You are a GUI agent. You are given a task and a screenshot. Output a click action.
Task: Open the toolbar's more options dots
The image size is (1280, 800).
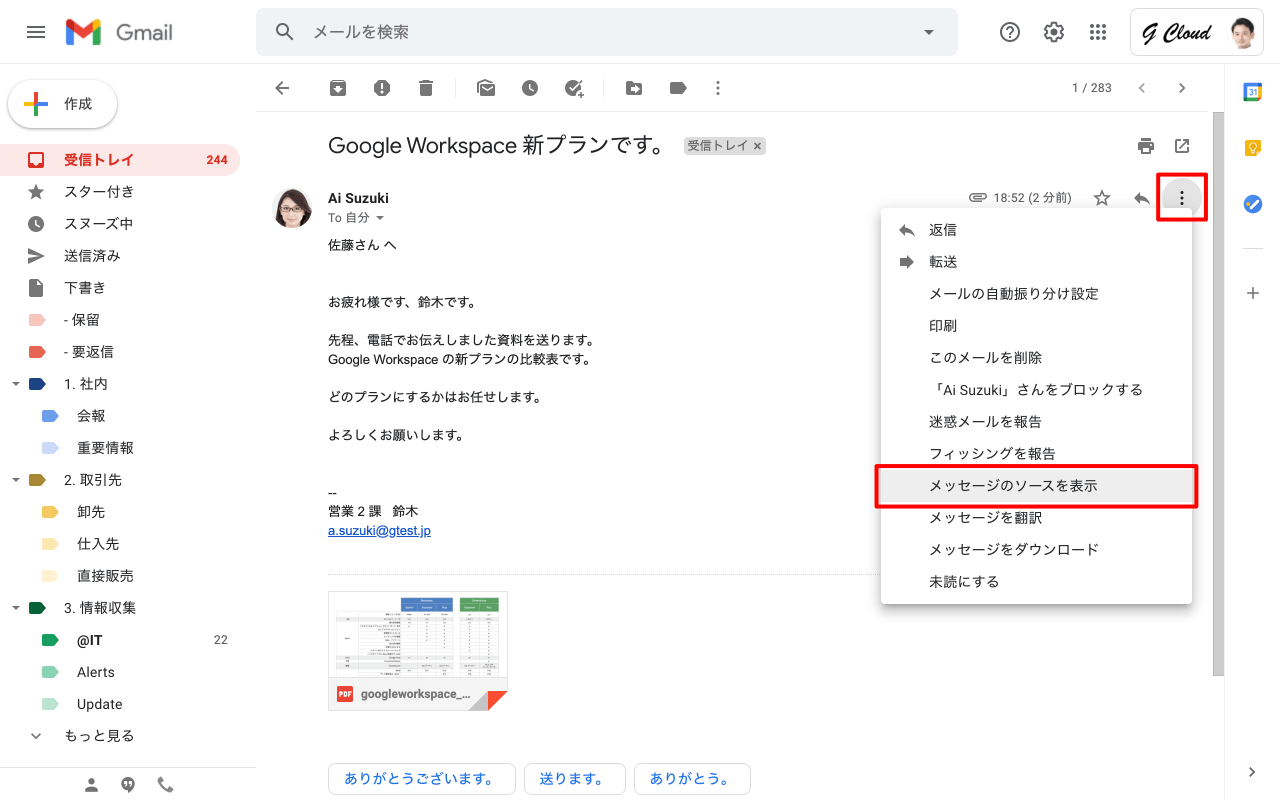pyautogui.click(x=718, y=88)
